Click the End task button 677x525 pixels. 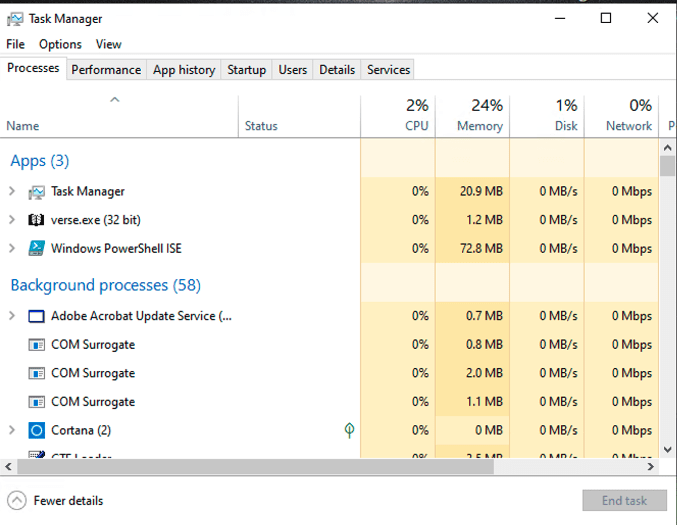click(x=624, y=501)
